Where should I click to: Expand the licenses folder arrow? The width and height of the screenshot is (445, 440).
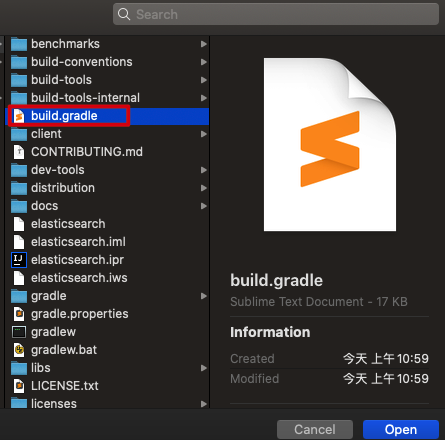[x=204, y=404]
